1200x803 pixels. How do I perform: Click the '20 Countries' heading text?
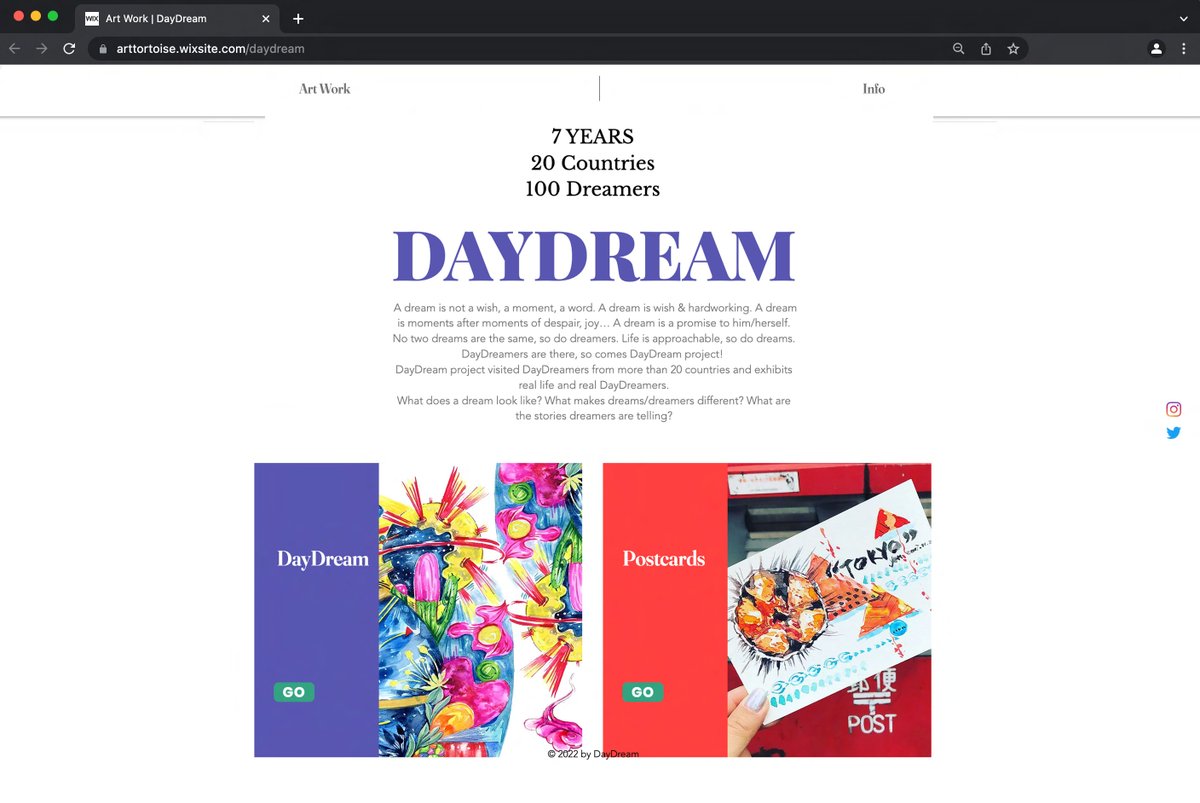(x=592, y=163)
